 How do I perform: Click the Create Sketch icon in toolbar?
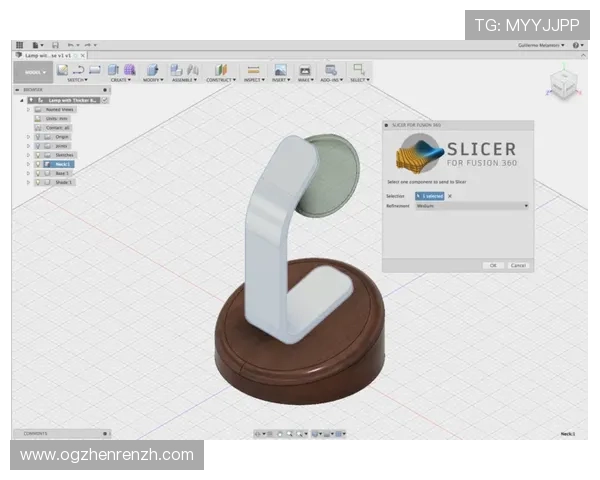63,70
